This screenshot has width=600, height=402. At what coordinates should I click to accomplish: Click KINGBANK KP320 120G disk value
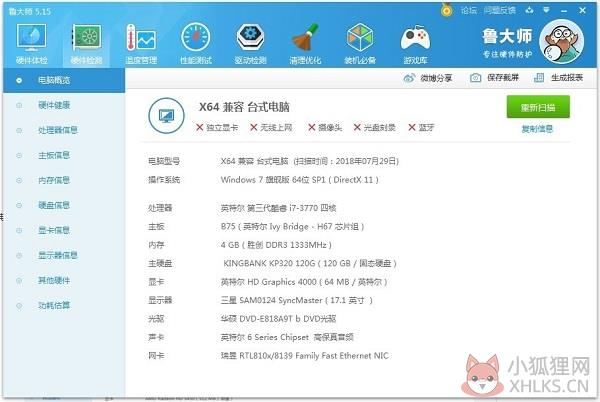point(310,263)
